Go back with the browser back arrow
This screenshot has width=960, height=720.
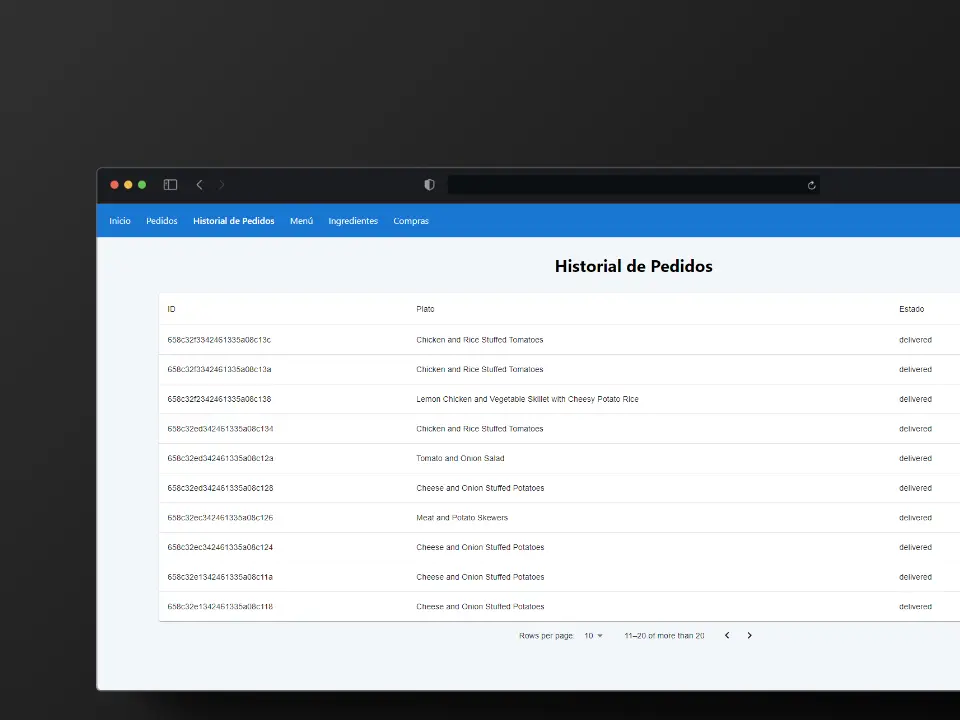click(200, 185)
